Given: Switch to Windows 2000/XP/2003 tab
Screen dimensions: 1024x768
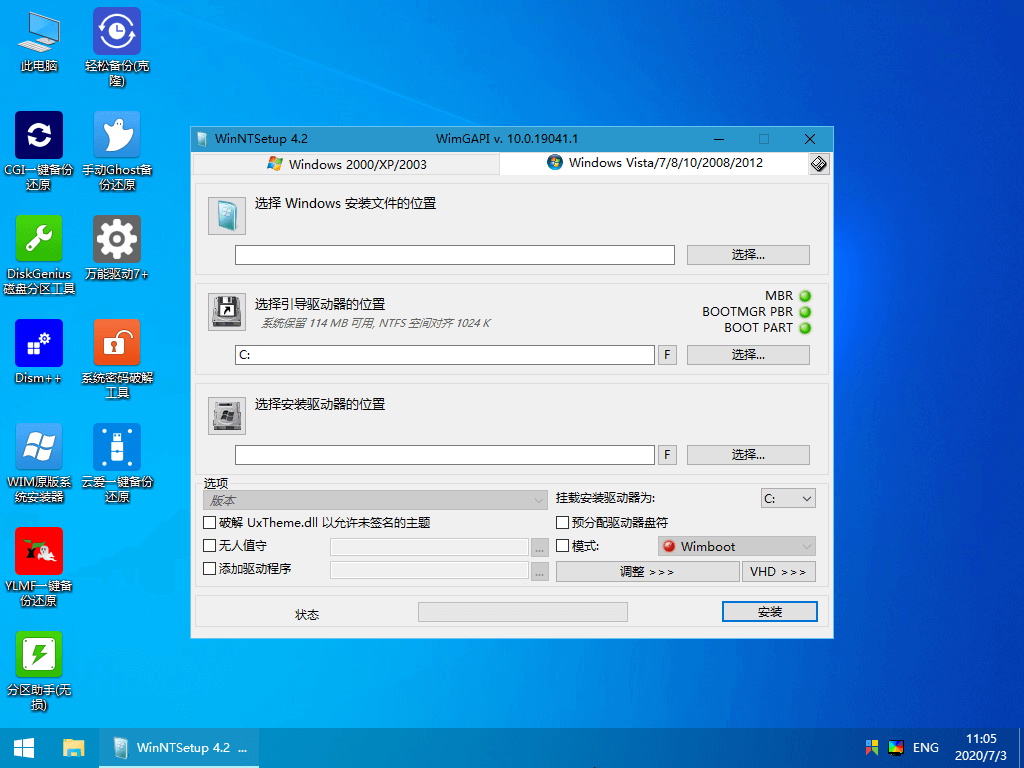Looking at the screenshot, I should [346, 164].
